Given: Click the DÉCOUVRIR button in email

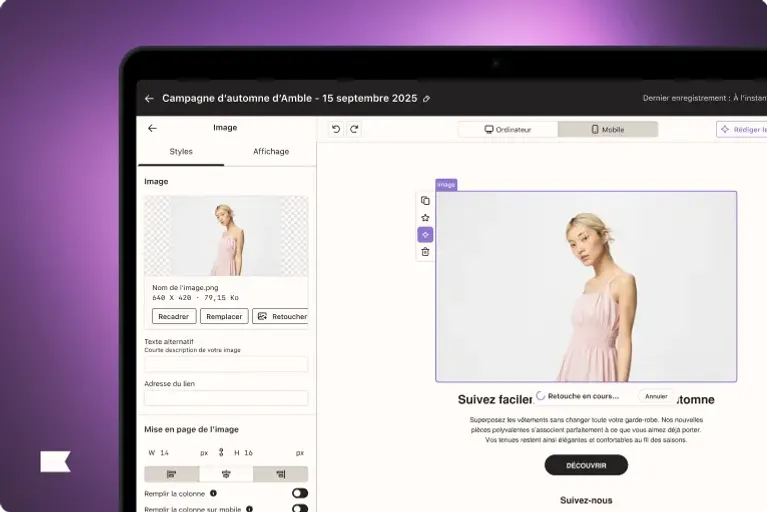Looking at the screenshot, I should tap(586, 465).
